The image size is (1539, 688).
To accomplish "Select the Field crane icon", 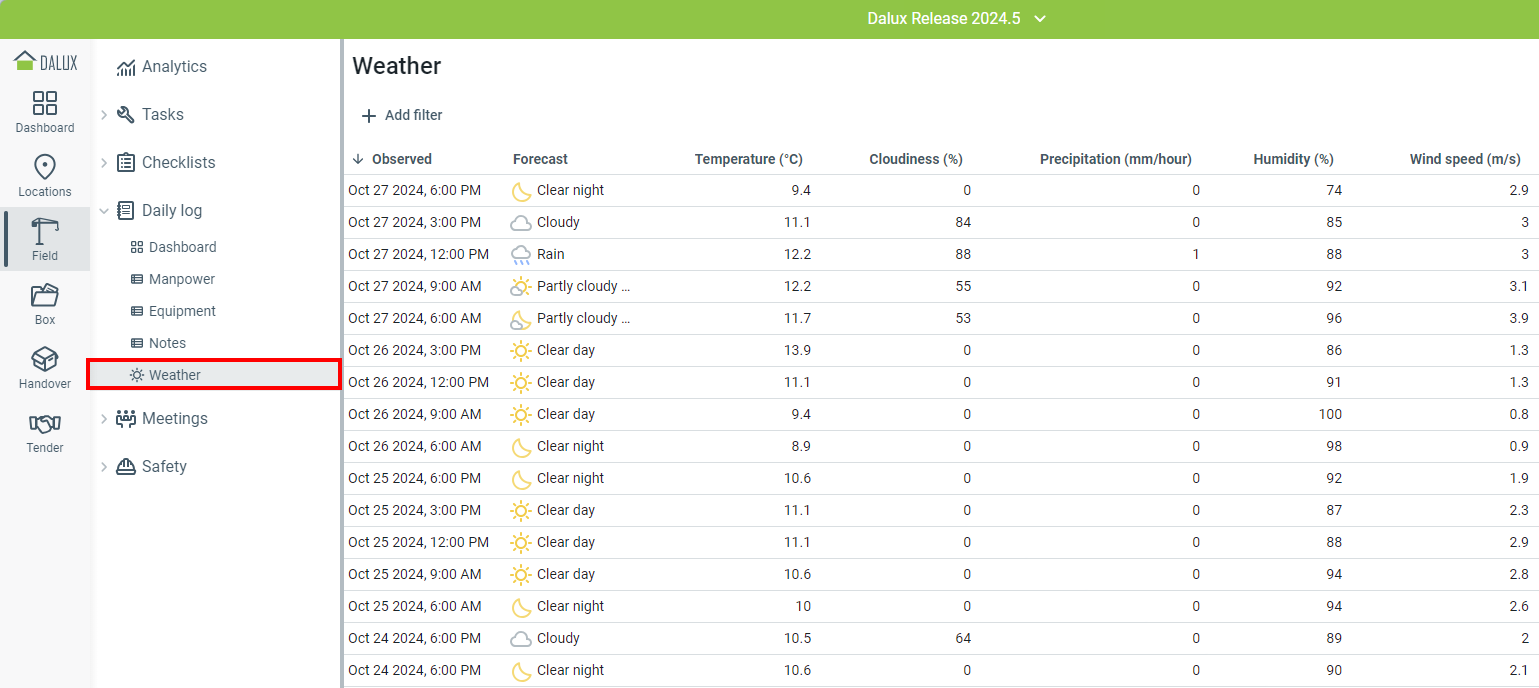I will coord(45,232).
